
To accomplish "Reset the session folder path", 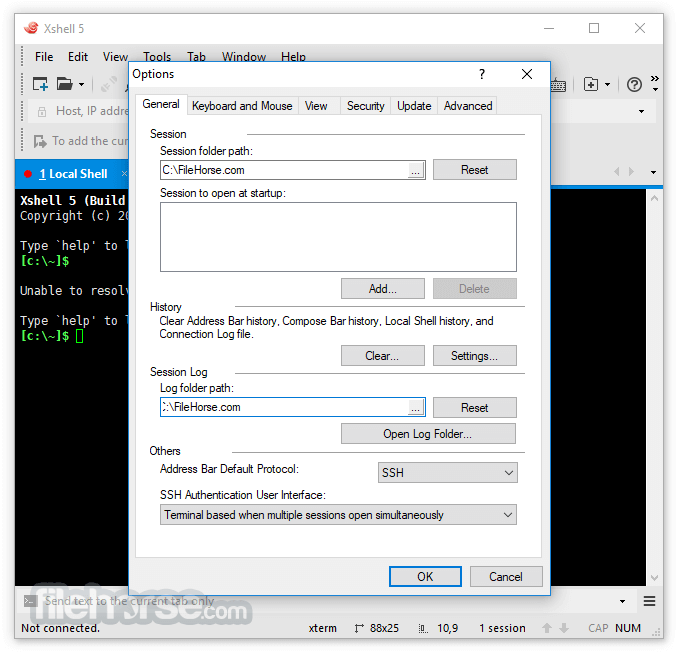I will [x=475, y=170].
